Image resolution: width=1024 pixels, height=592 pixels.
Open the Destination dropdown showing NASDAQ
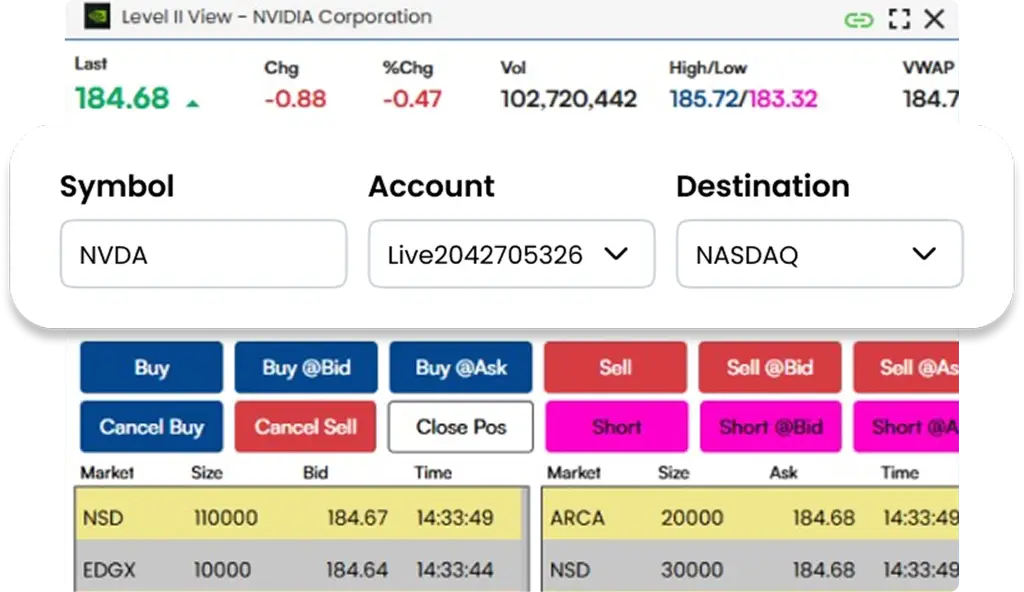point(820,254)
